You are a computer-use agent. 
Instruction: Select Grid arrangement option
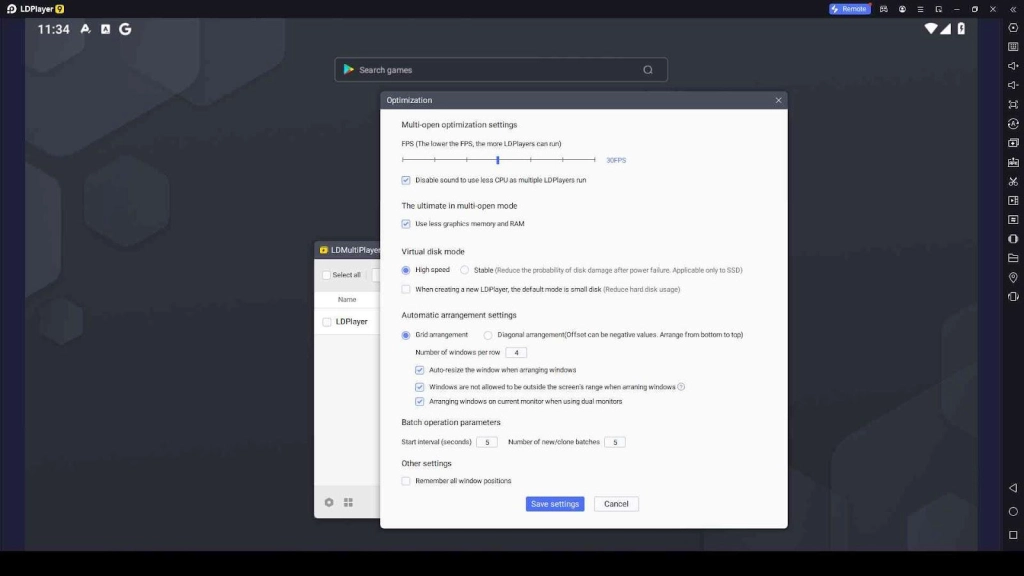406,335
